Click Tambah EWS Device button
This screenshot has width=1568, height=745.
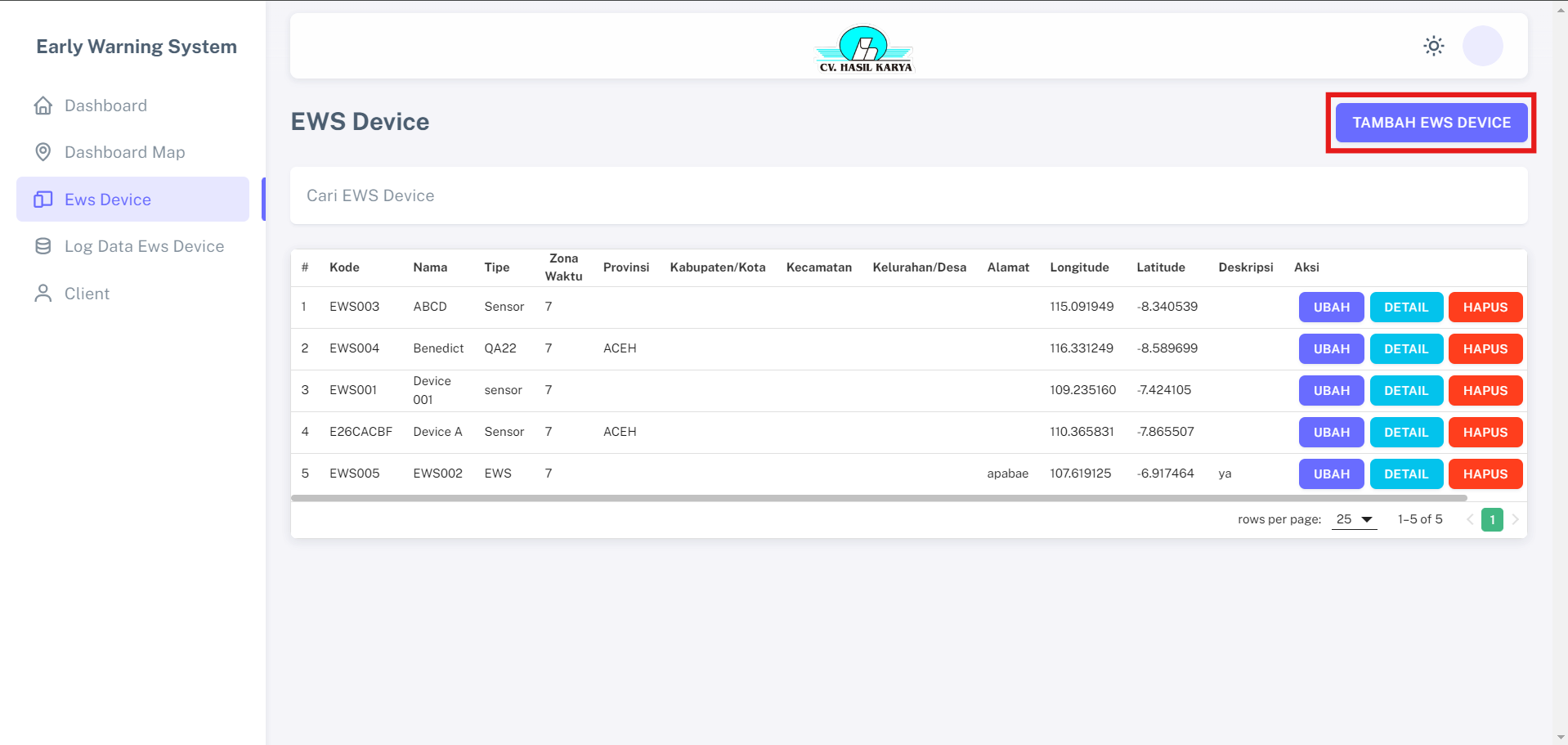(1431, 123)
